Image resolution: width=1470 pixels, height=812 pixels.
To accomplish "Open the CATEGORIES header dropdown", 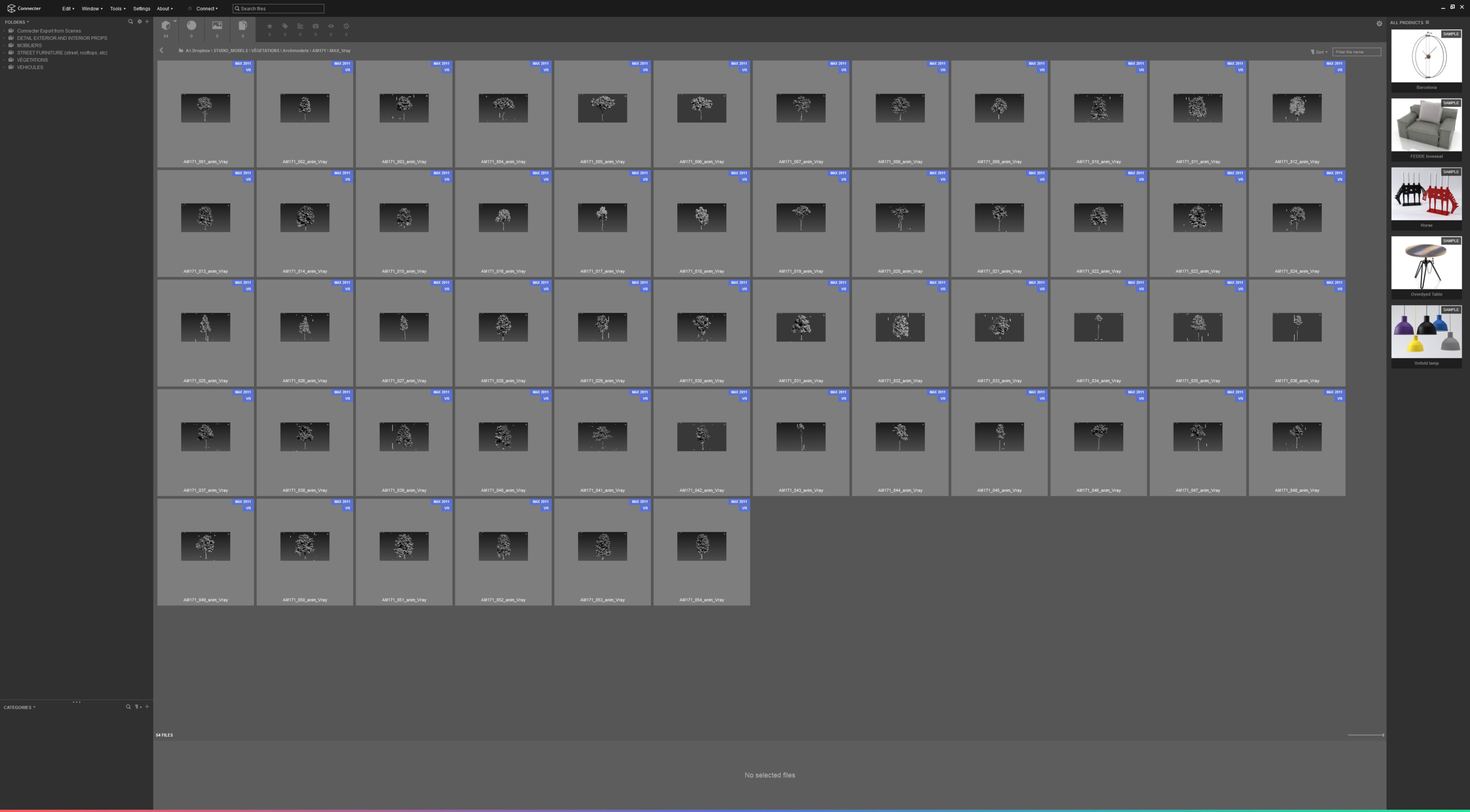I will [x=19, y=707].
